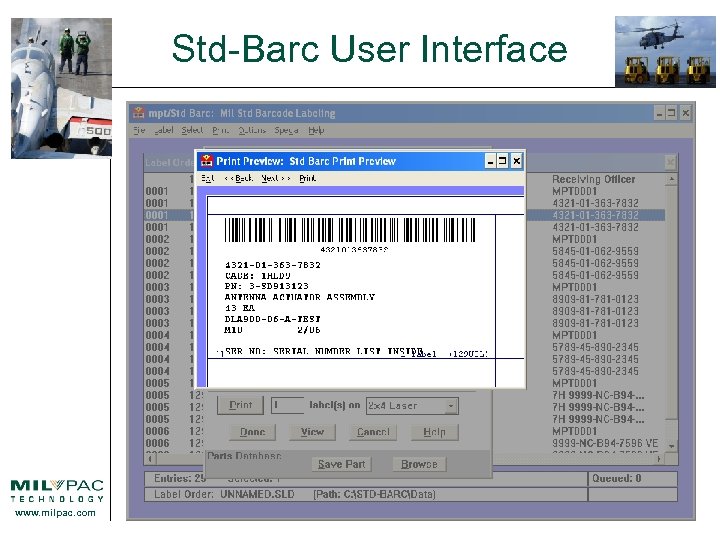
Task: Open the File menu of main window
Action: [139, 130]
